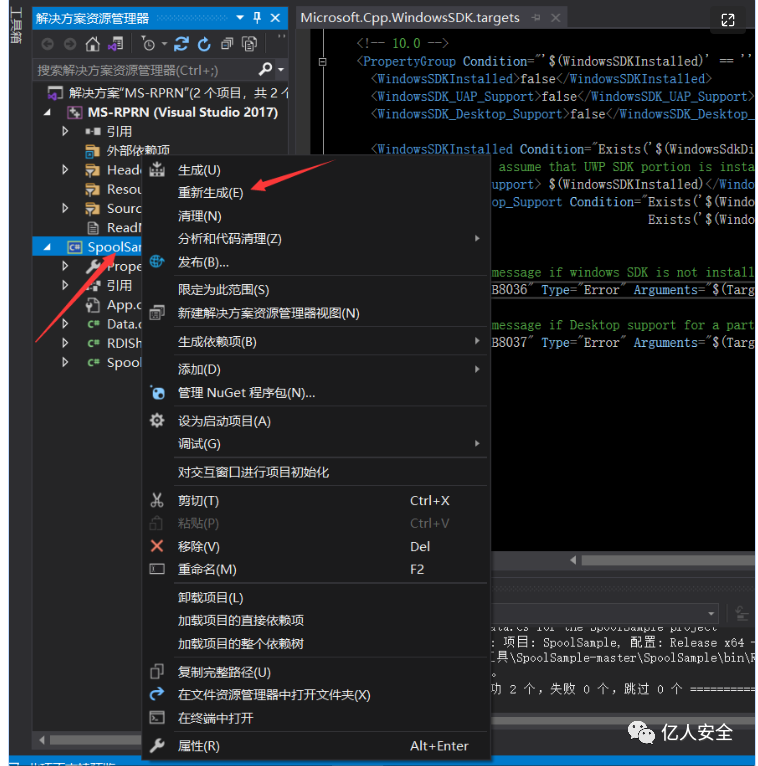The width and height of the screenshot is (758, 766).
Task: Open the search options dropdown arrow
Action: [281, 70]
